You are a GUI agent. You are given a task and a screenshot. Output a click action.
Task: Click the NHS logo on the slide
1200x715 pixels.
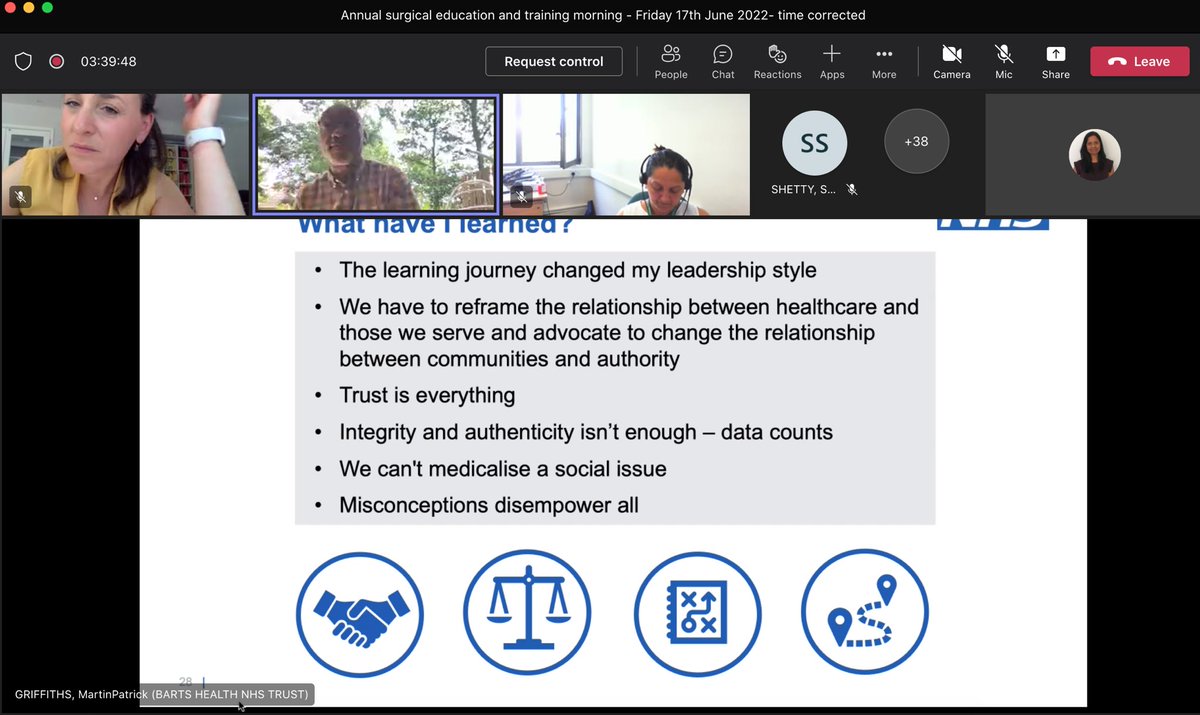[992, 224]
